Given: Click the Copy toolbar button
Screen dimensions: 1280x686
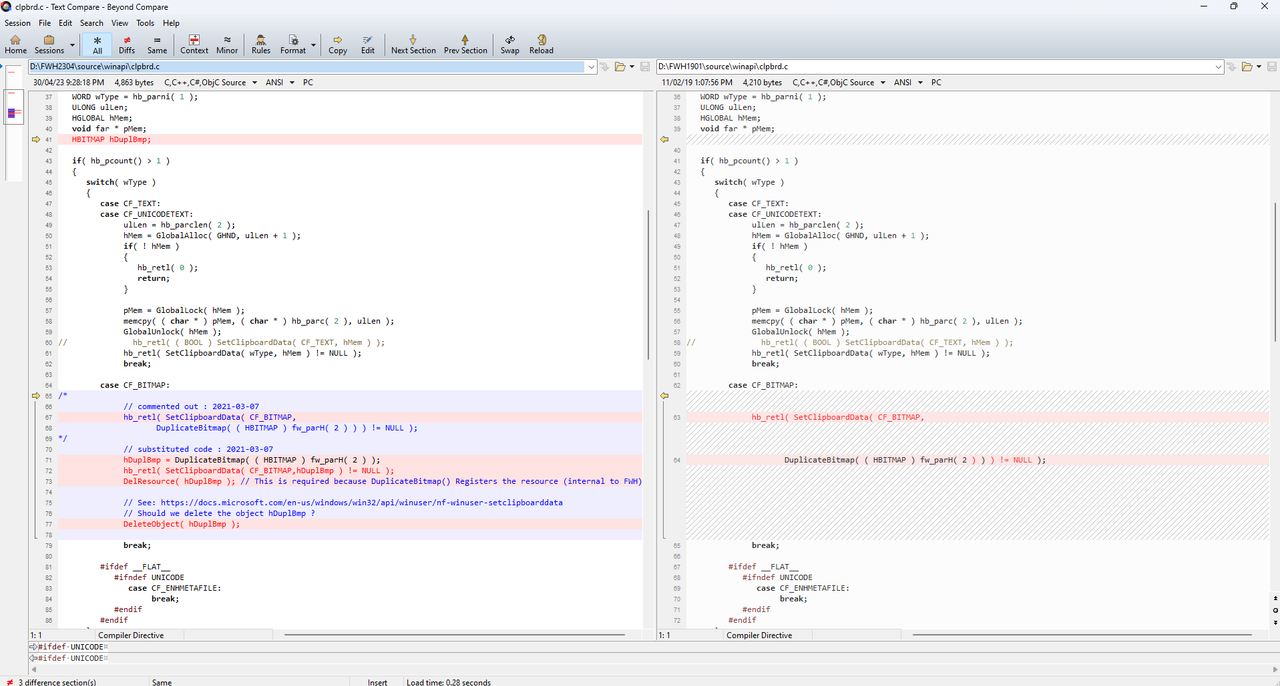Looking at the screenshot, I should coord(338,44).
